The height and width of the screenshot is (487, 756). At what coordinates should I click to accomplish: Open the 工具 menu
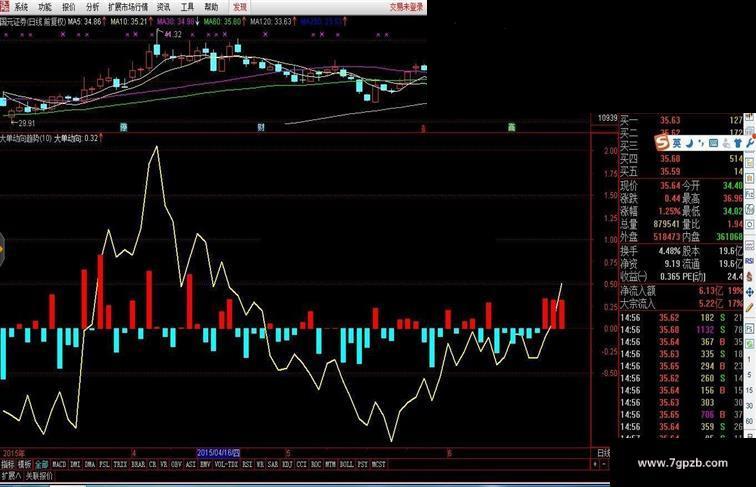[x=187, y=7]
